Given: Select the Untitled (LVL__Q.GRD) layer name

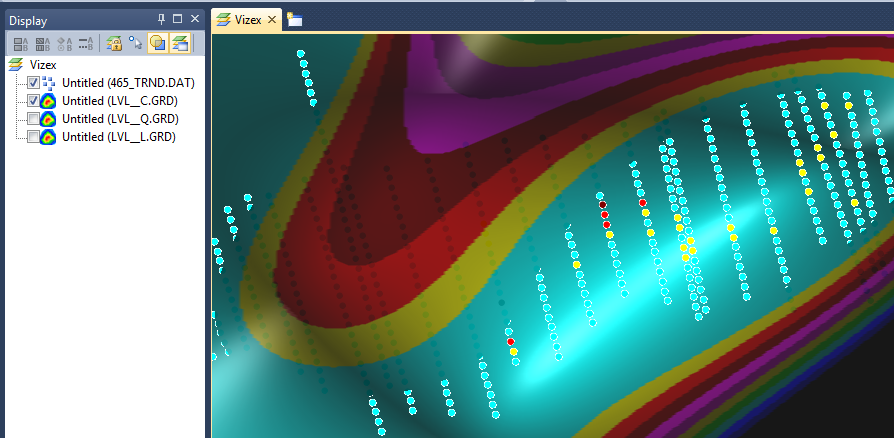Looking at the screenshot, I should [x=119, y=118].
